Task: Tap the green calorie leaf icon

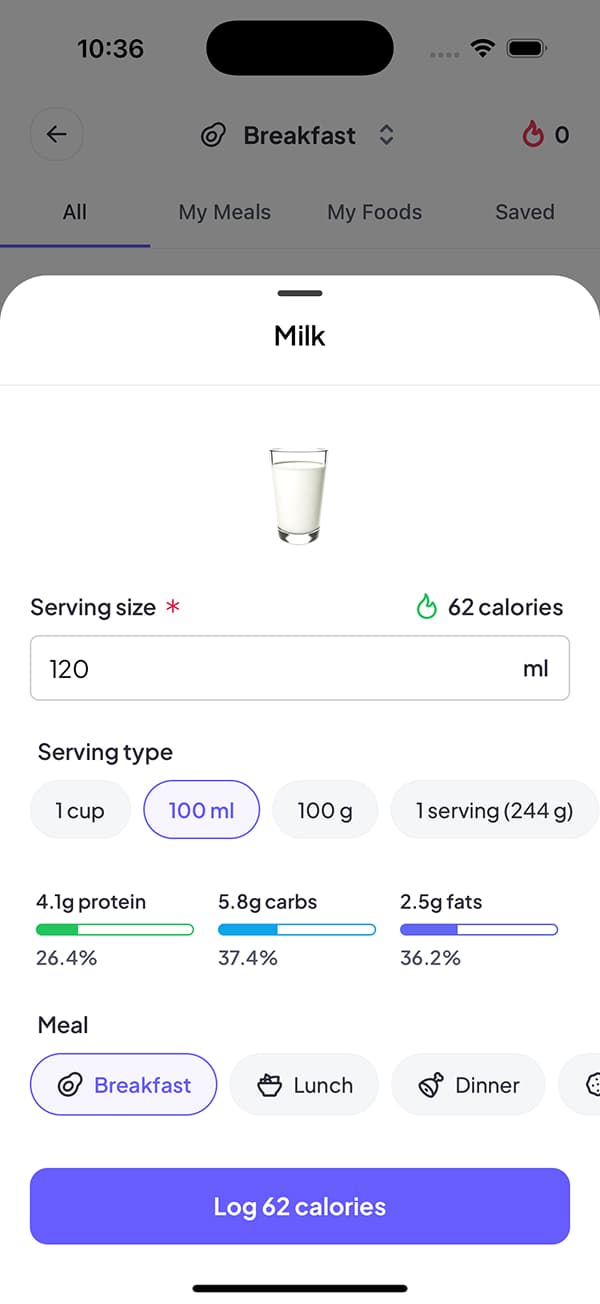Action: [x=427, y=606]
